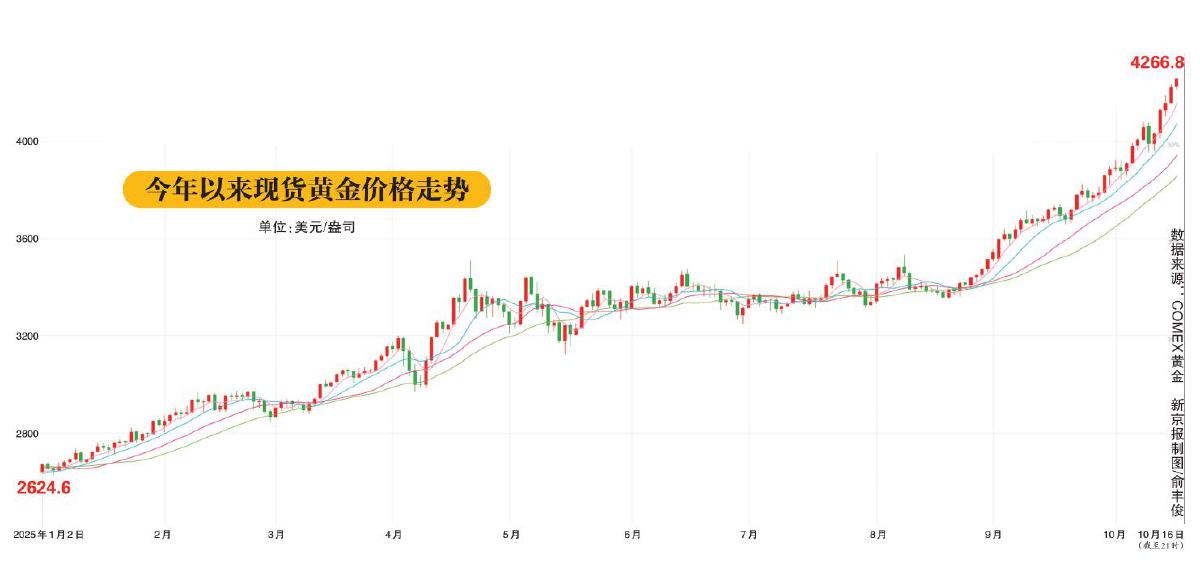
Task: Click the 2月 month marker
Action: [x=163, y=535]
